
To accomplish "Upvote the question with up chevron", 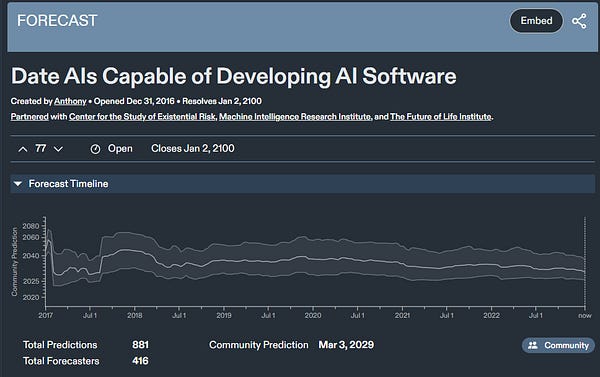I will pyautogui.click(x=23, y=149).
